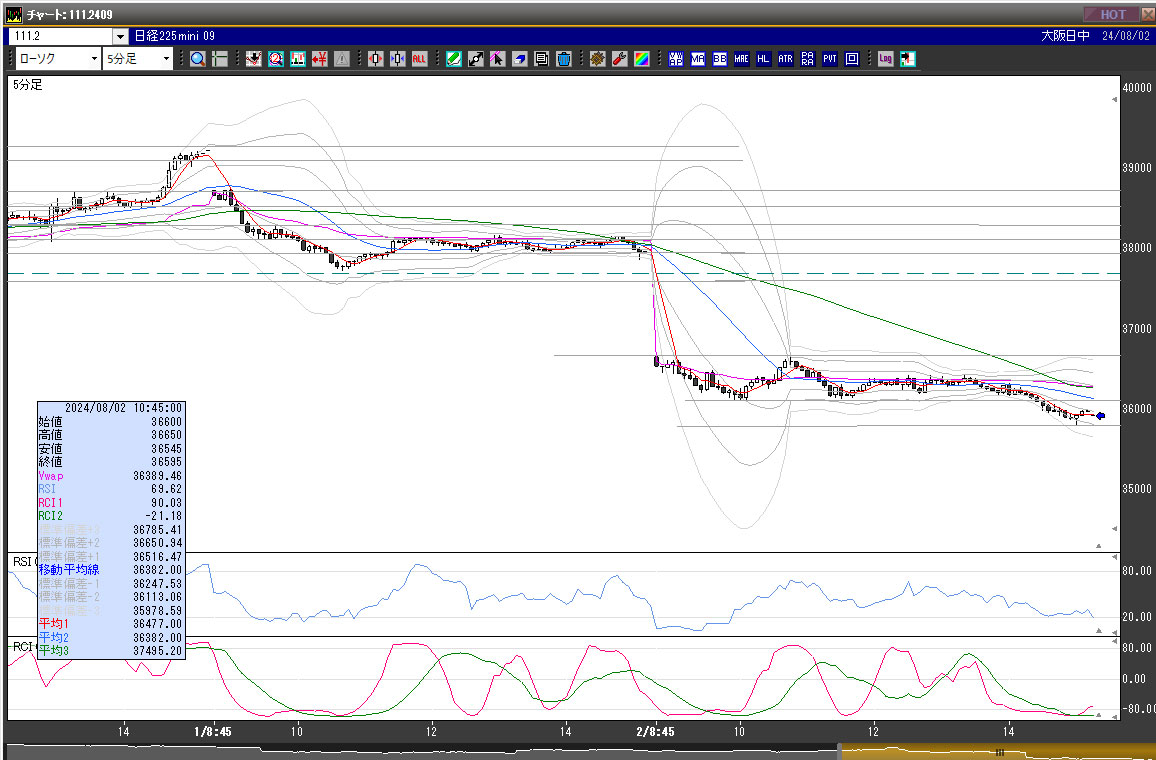Click the 大阪日中 session label
The image size is (1156, 760).
point(1065,36)
